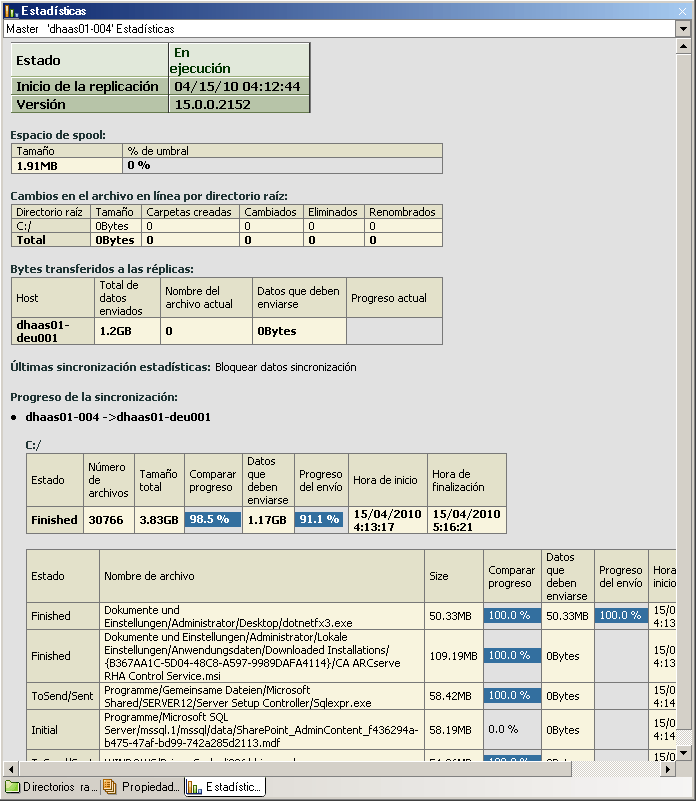Click the 'En ejecución' status value
This screenshot has height=801, width=696.
[x=200, y=60]
